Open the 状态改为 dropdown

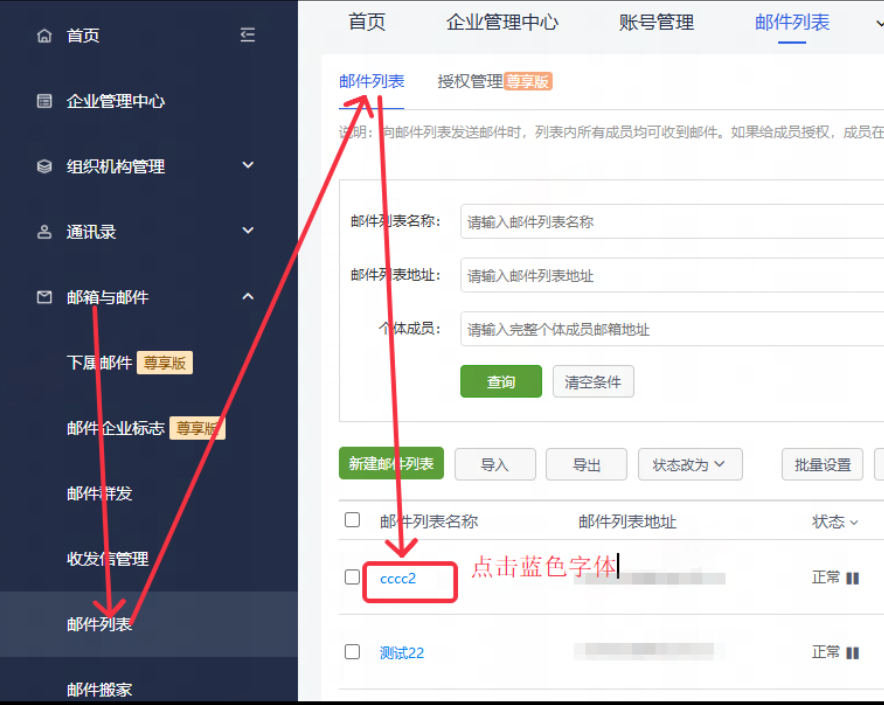tap(690, 464)
